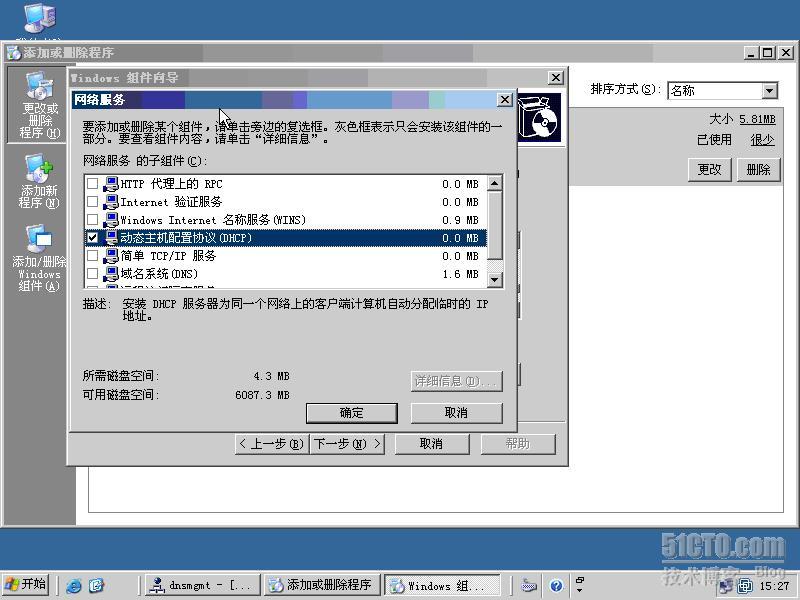The width and height of the screenshot is (800, 600).
Task: Click the DHCP component icon
Action: [x=111, y=238]
